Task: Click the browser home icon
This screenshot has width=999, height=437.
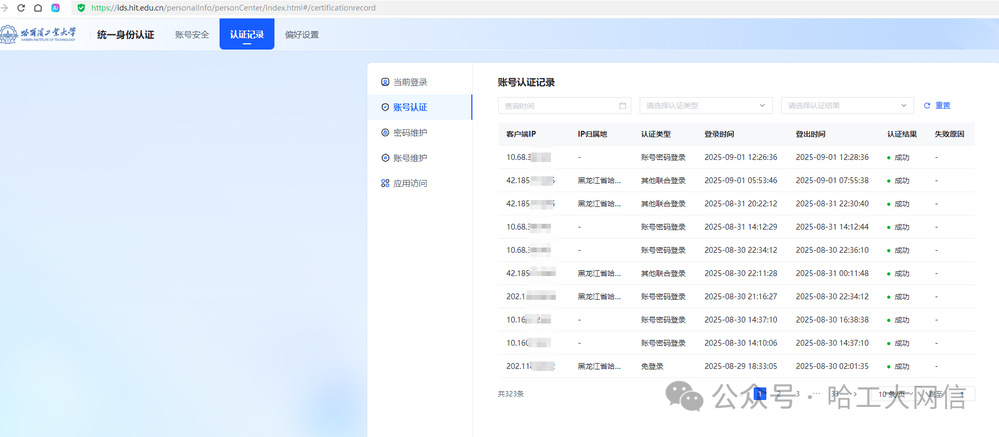Action: 38,7
